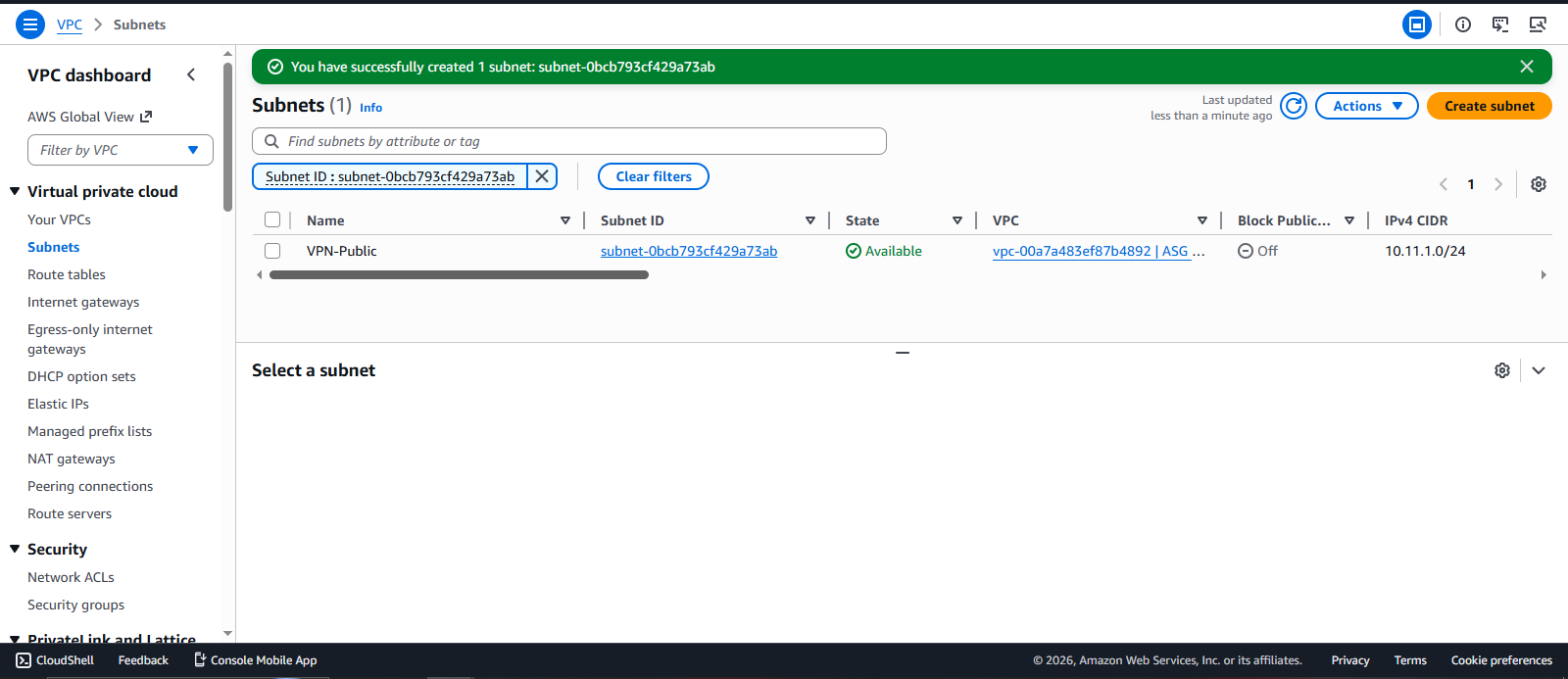The image size is (1568, 679).
Task: Open AWS Global View external link
Action: pos(89,117)
